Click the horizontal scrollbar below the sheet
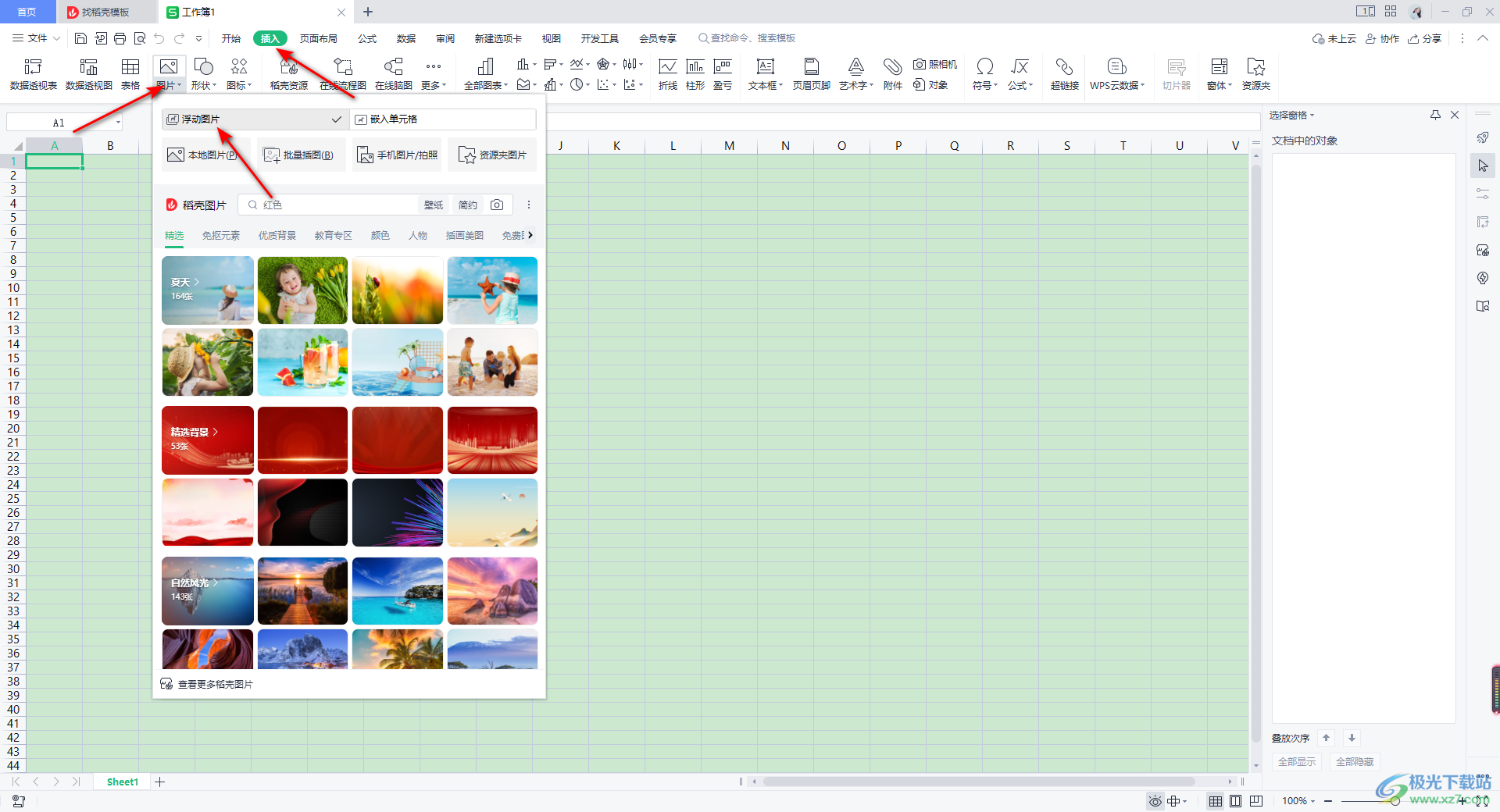The width and height of the screenshot is (1500, 812). (x=978, y=782)
